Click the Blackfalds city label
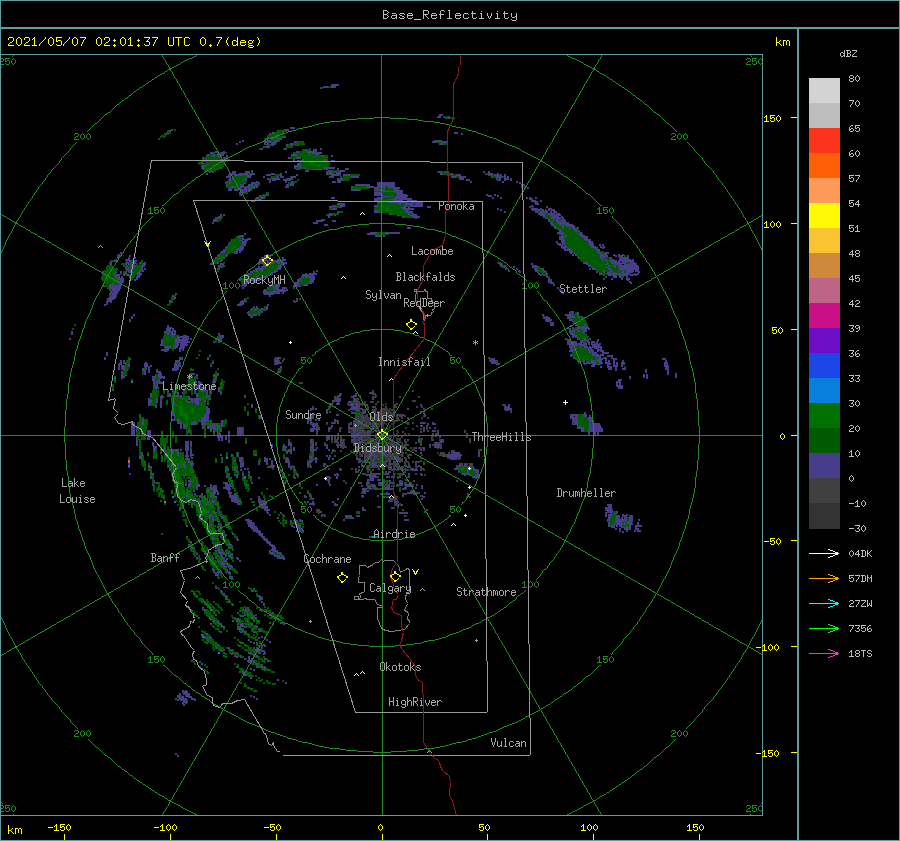Image resolution: width=900 pixels, height=841 pixels. click(x=425, y=277)
